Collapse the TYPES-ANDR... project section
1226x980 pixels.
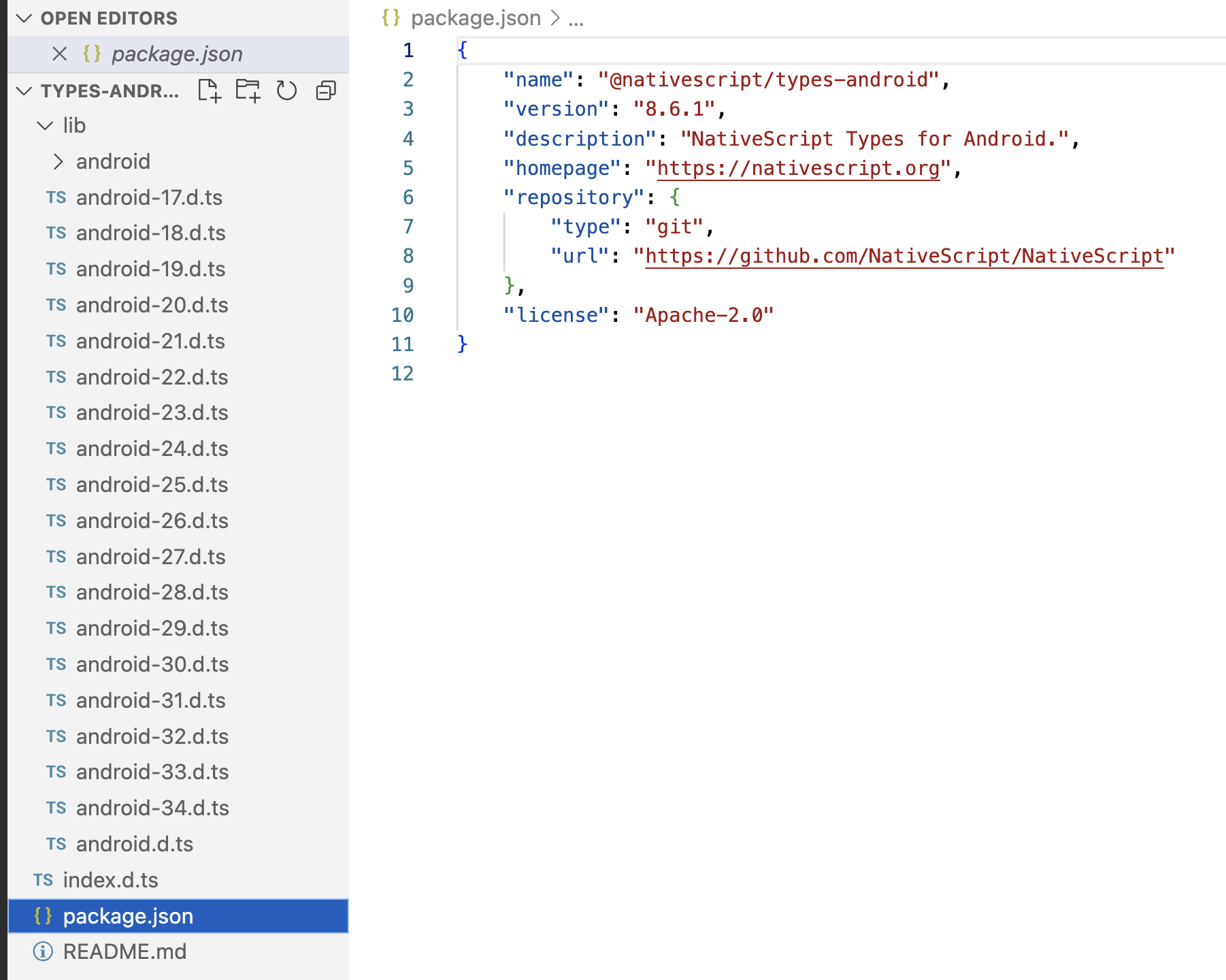(24, 91)
